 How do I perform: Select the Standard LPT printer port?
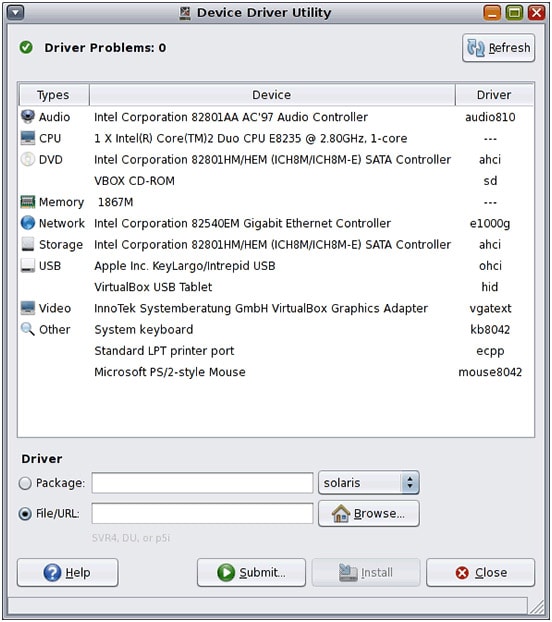[x=164, y=351]
